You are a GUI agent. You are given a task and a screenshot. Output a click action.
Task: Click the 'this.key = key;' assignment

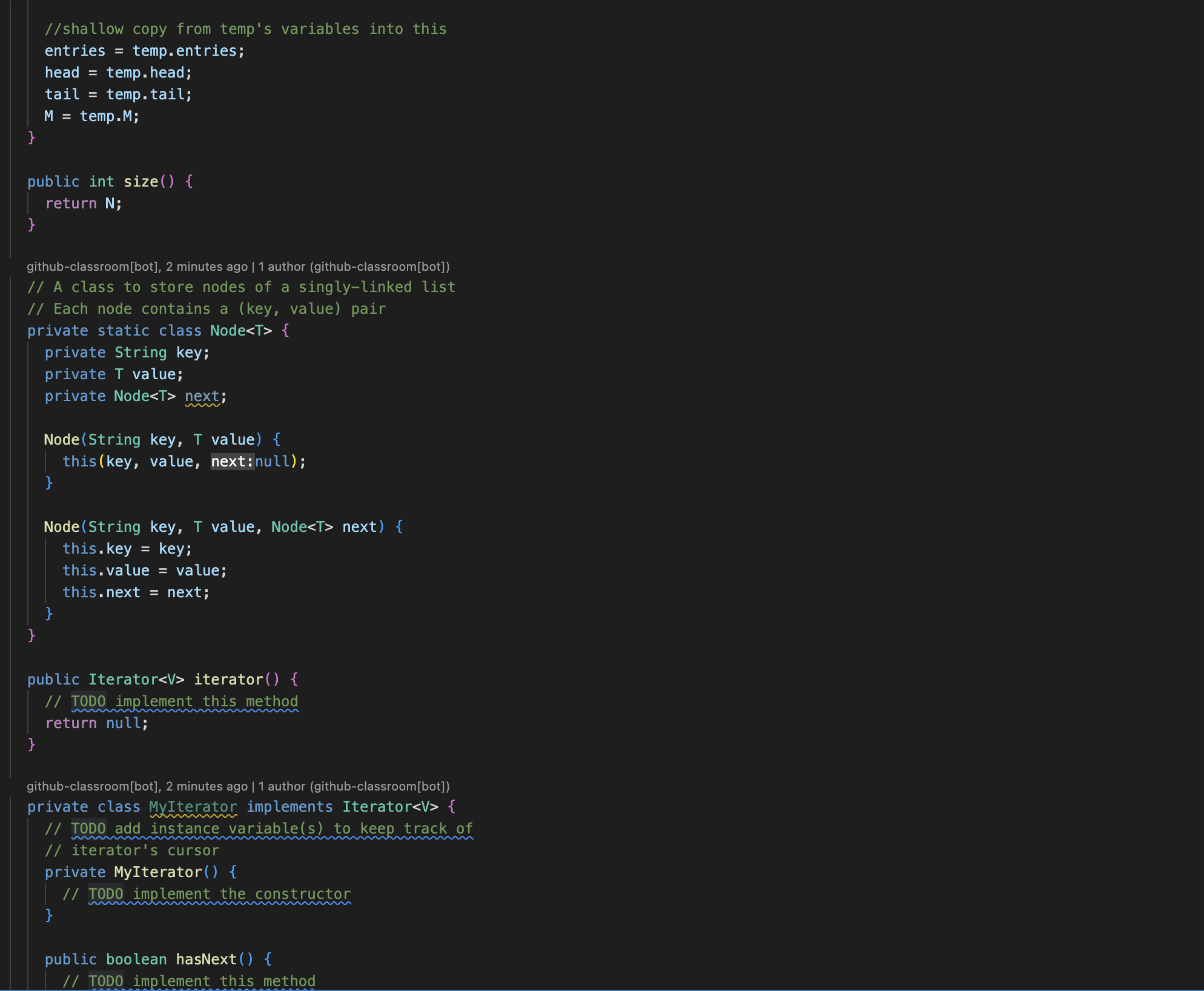pyautogui.click(x=127, y=549)
